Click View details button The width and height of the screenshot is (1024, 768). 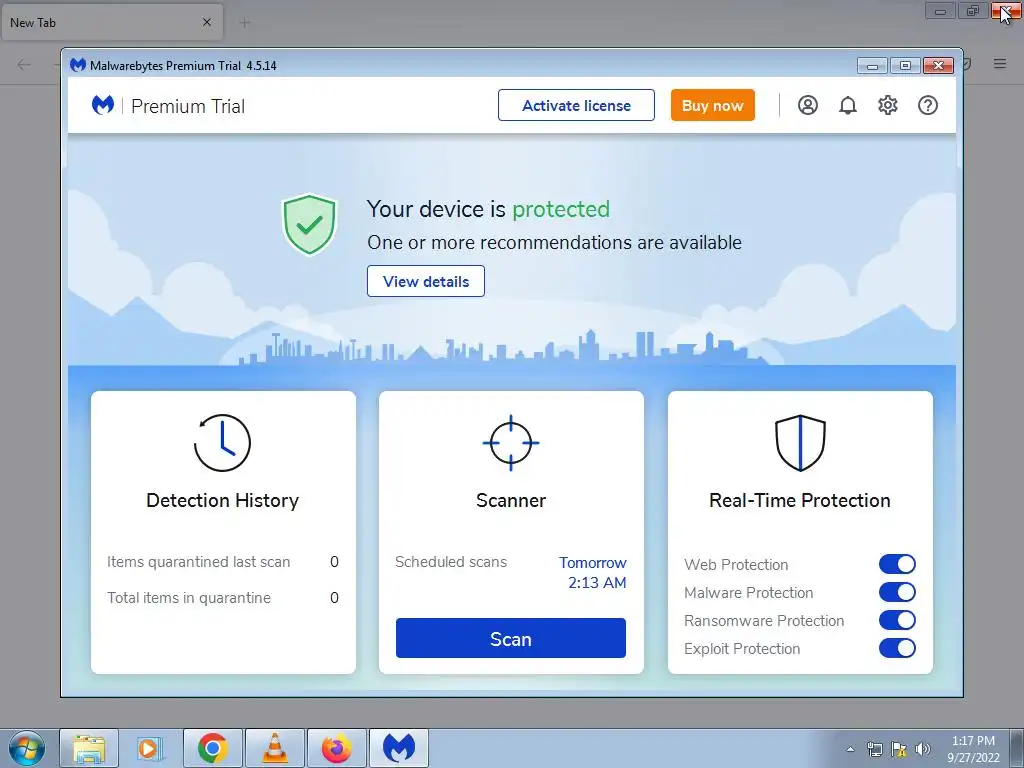coord(426,281)
